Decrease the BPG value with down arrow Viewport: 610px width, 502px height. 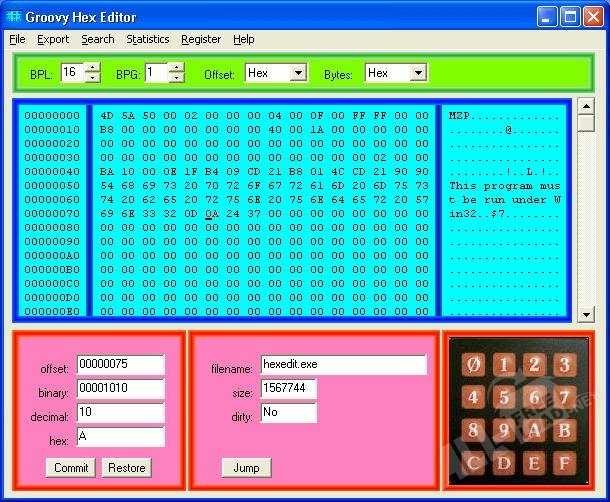(177, 77)
